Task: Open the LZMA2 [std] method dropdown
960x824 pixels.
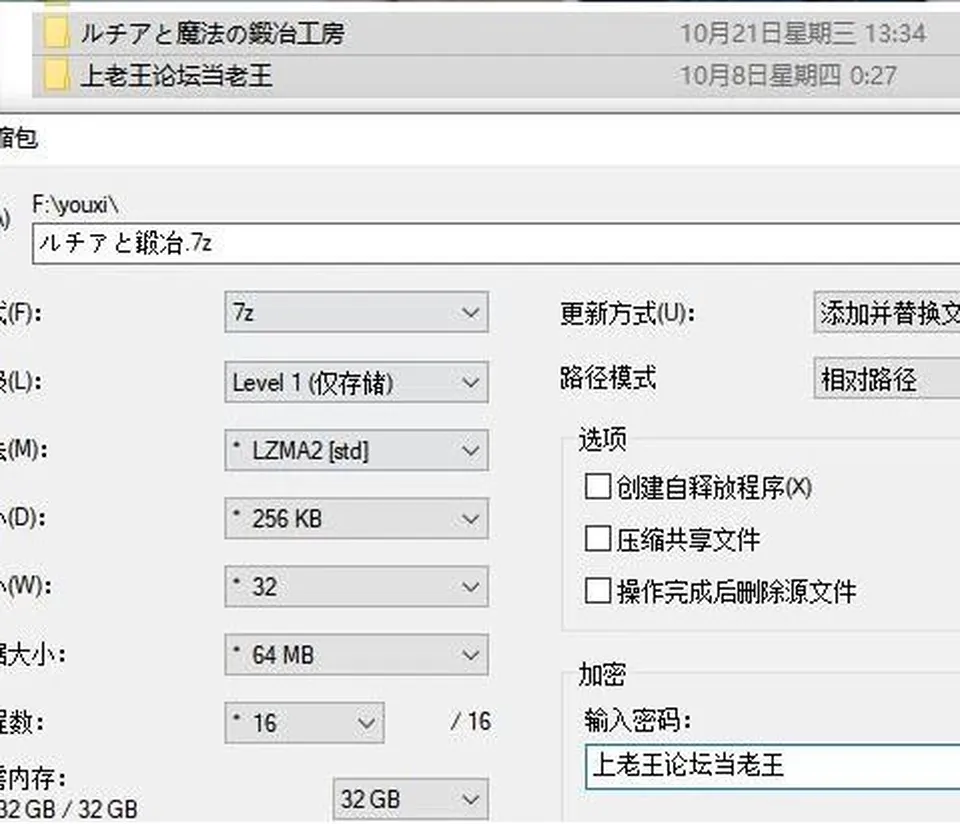Action: [356, 451]
